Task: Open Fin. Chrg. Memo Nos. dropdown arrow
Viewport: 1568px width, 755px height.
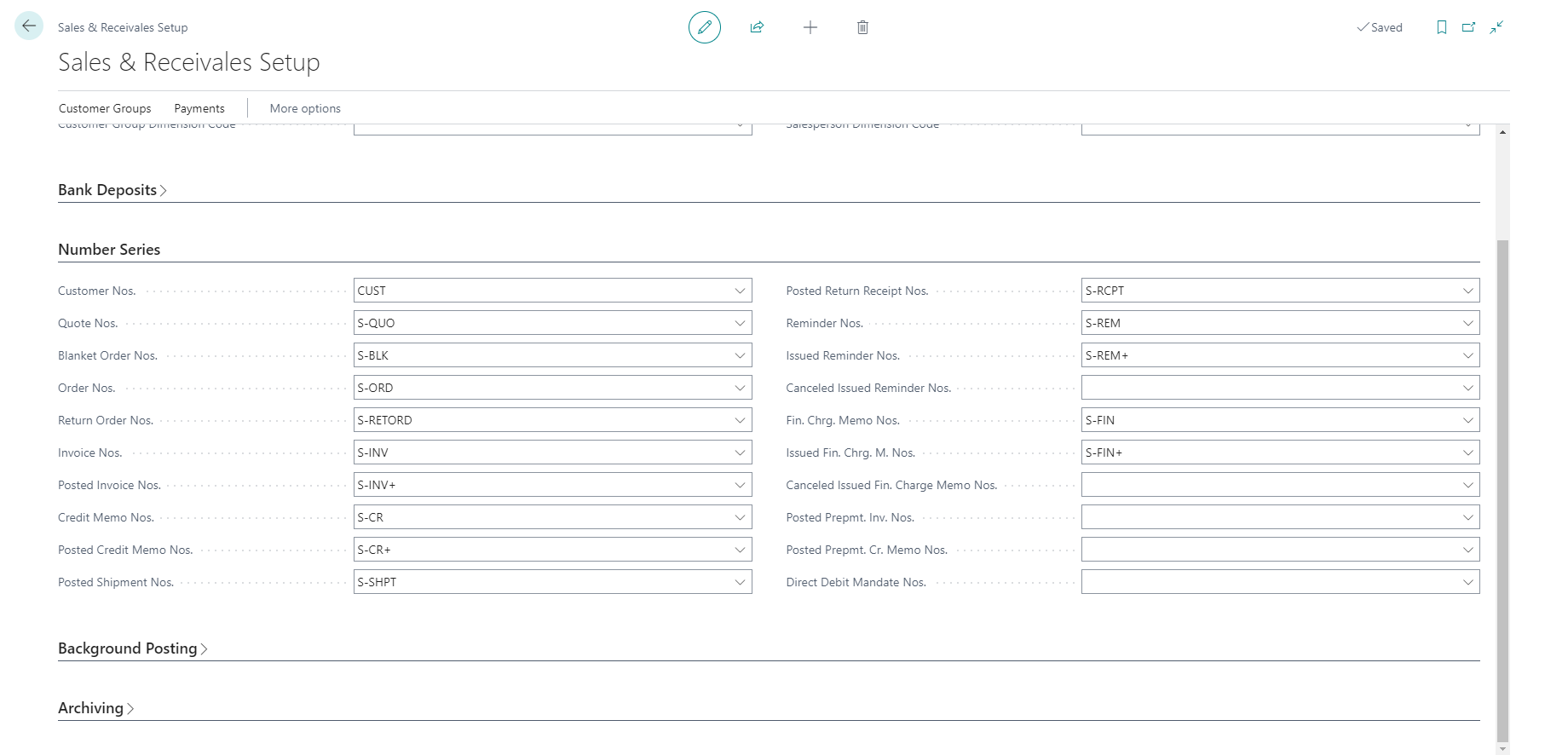Action: click(1467, 420)
